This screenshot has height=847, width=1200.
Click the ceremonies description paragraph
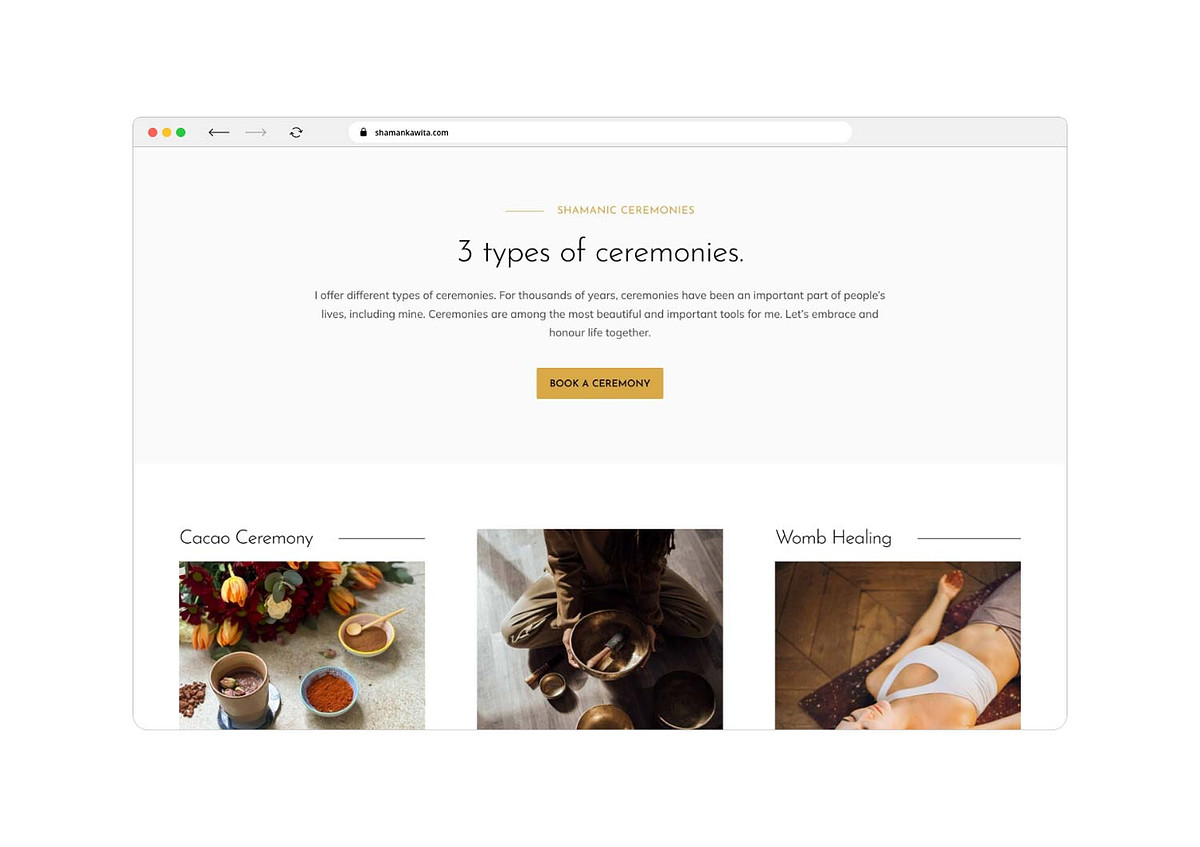point(600,314)
